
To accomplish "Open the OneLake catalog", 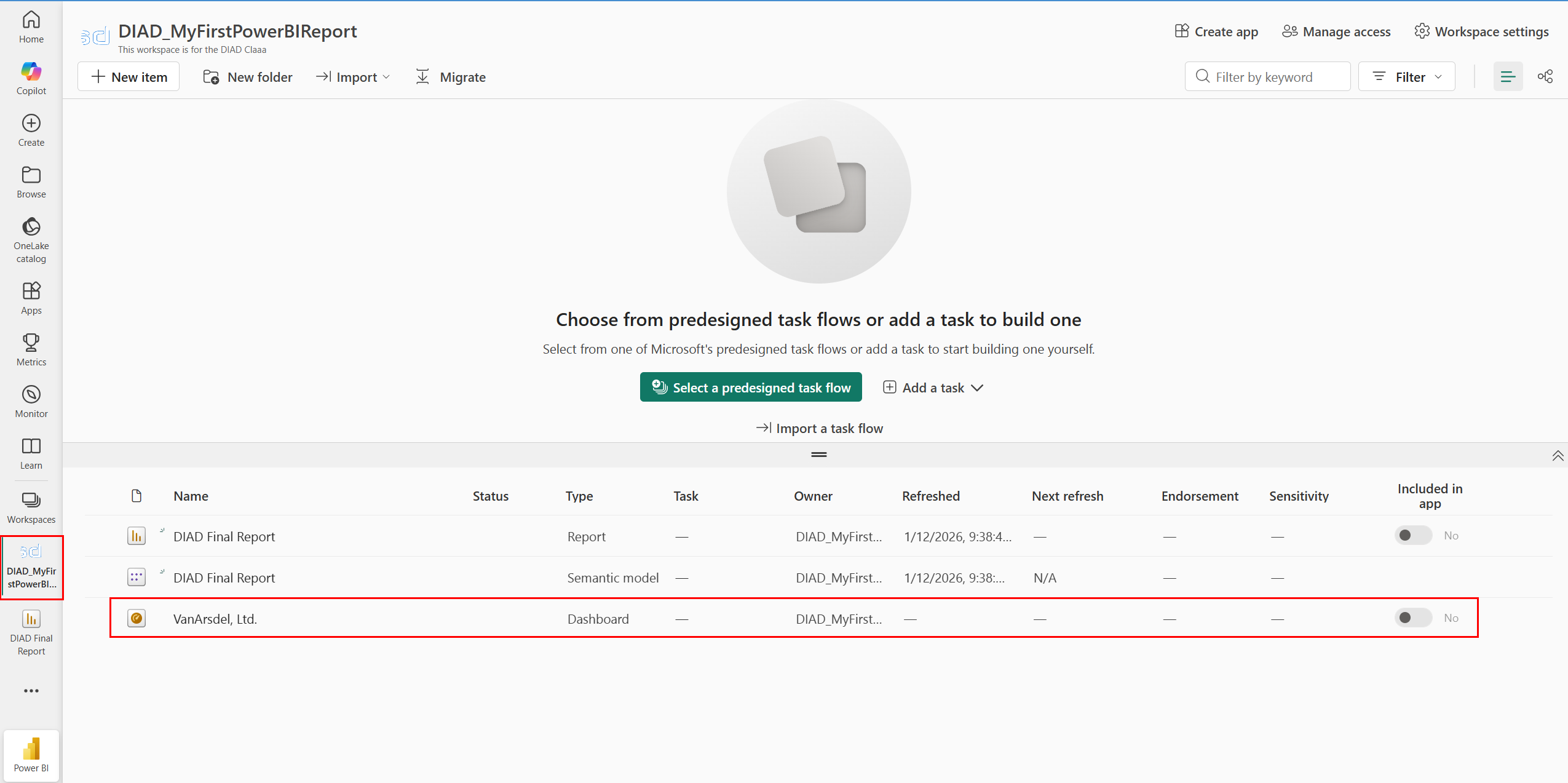I will [x=31, y=239].
